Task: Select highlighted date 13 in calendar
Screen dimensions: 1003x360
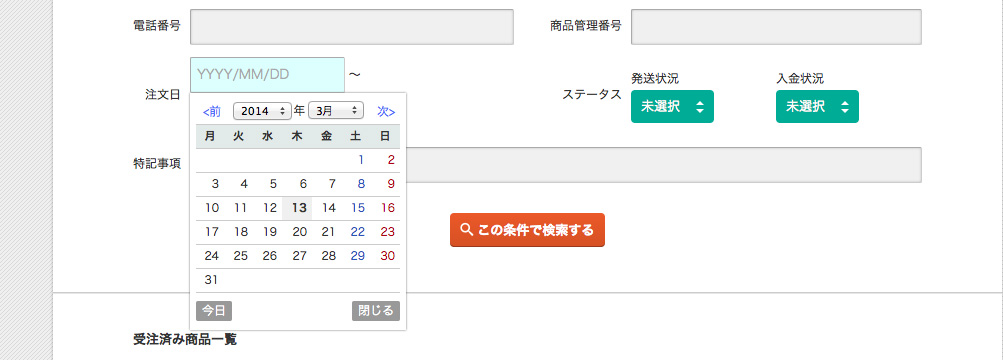Action: pyautogui.click(x=297, y=208)
